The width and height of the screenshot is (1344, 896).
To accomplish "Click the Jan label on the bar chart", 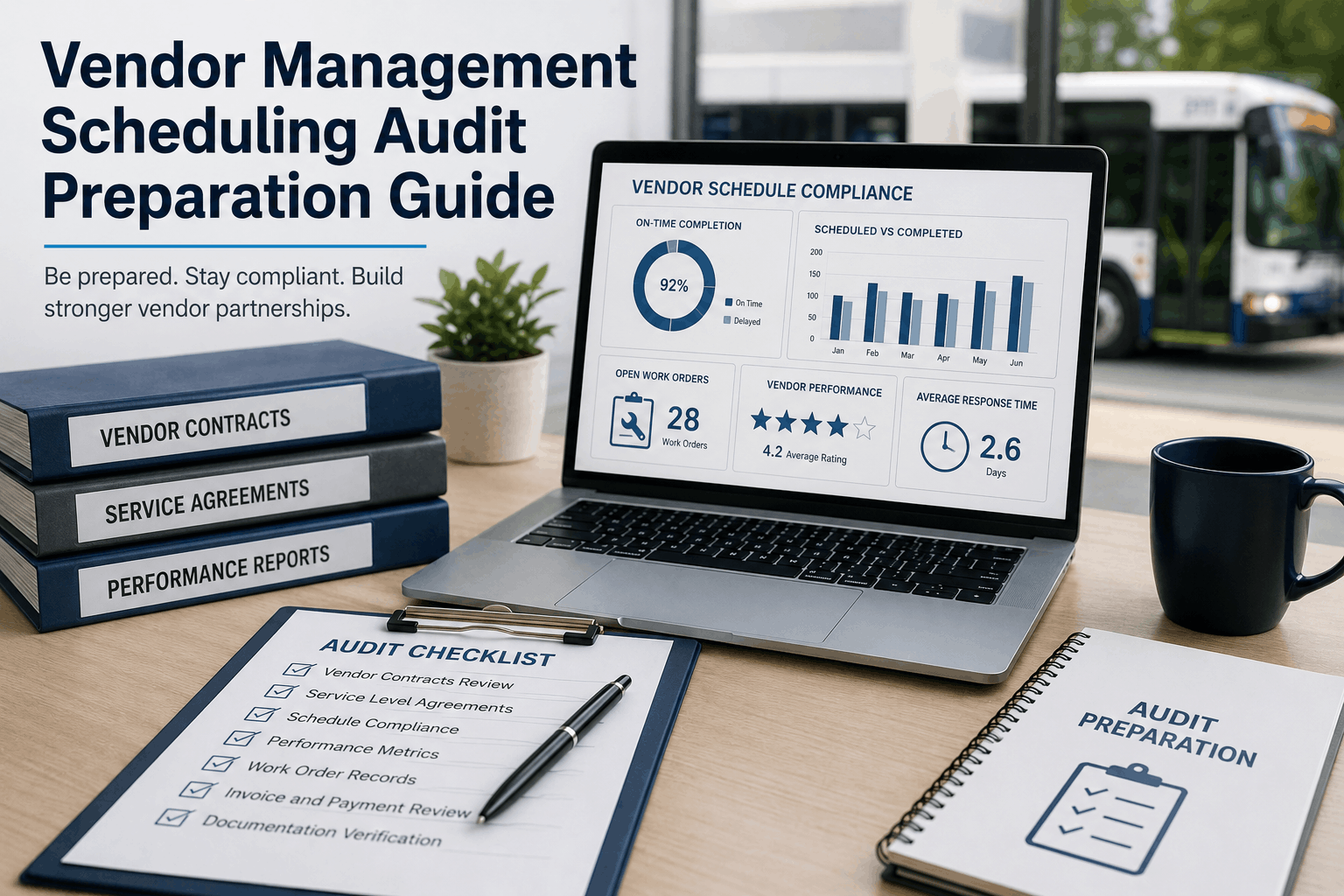I will (x=837, y=350).
